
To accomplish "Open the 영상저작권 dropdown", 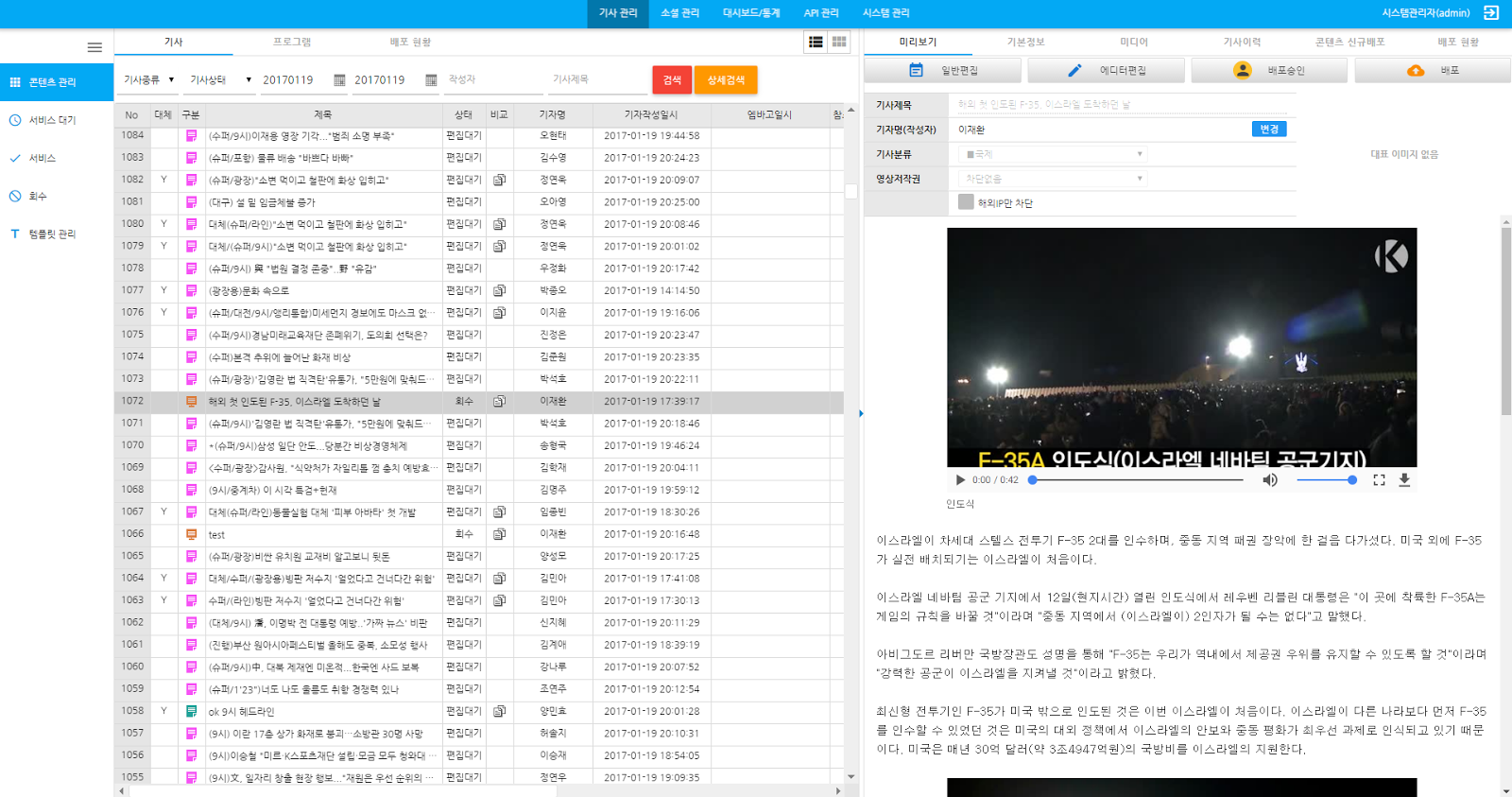I will (1054, 179).
